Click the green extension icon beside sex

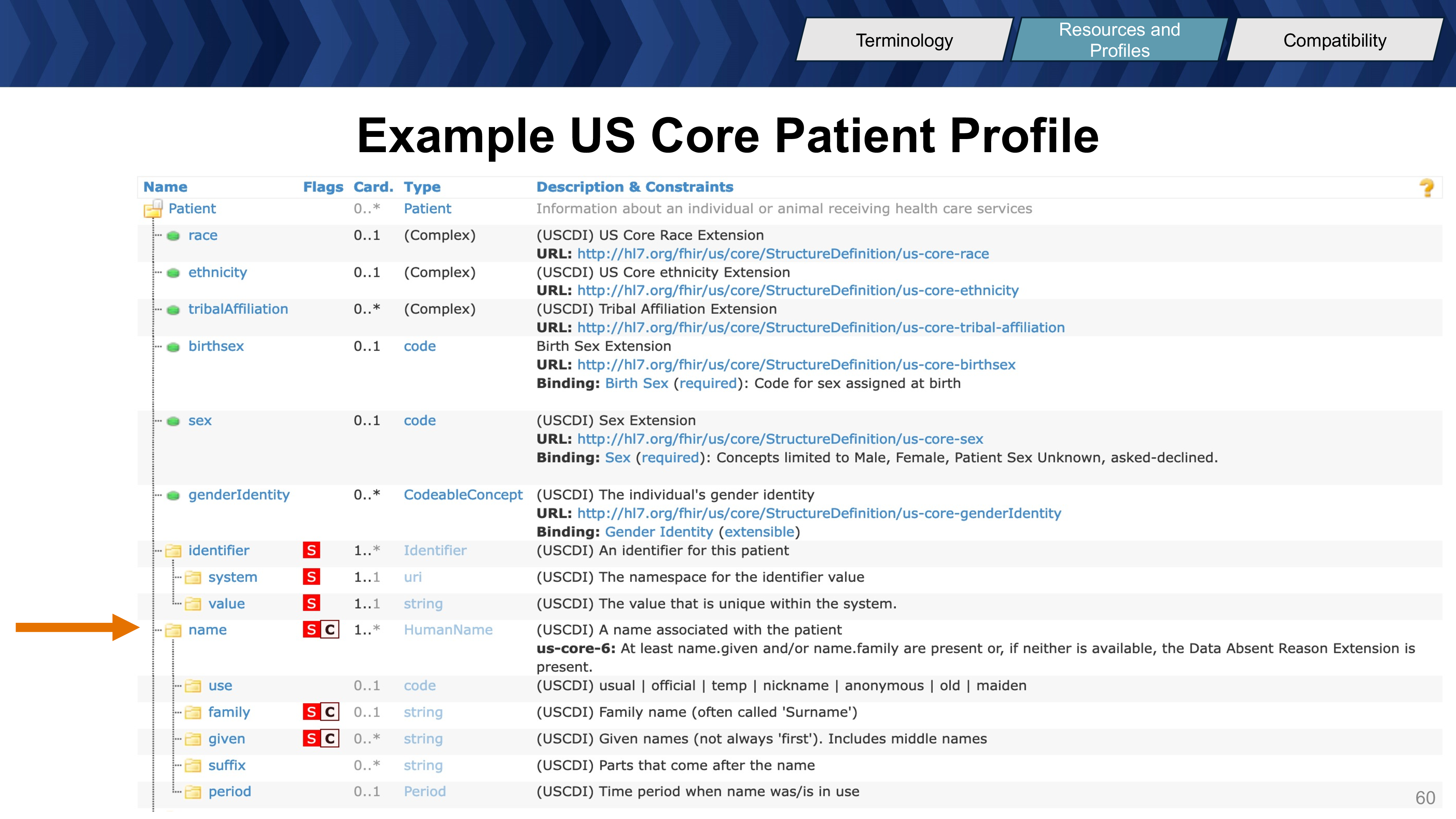click(x=174, y=421)
